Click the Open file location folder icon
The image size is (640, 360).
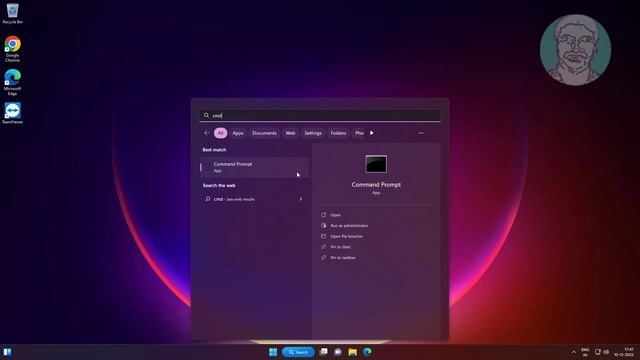pos(324,236)
